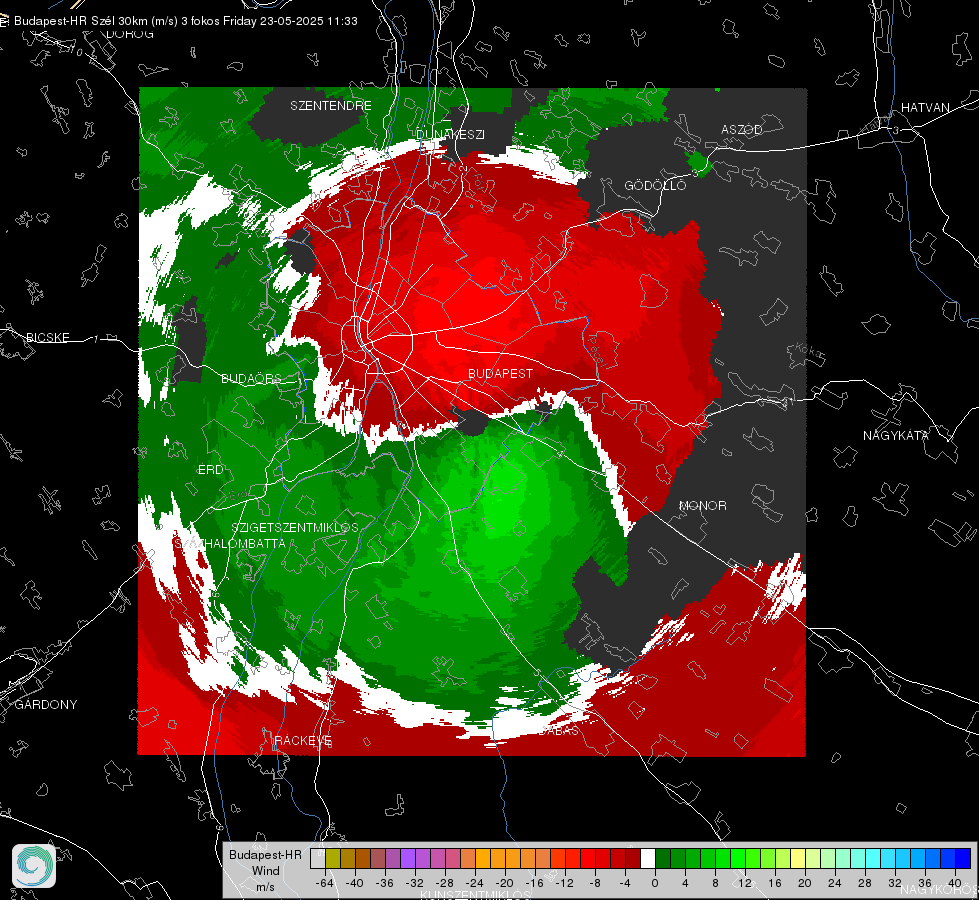This screenshot has width=979, height=900.
Task: Select the GÁRDONY label
Action: (46, 705)
